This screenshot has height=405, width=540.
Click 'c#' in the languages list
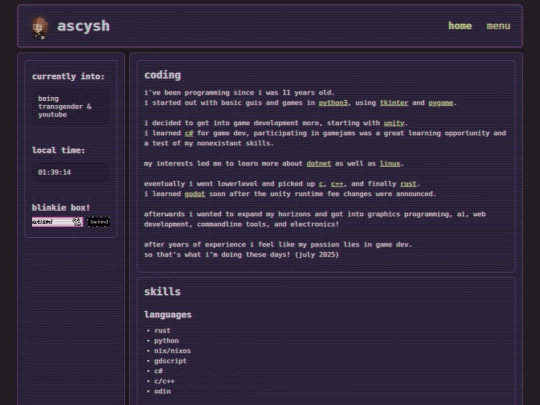[158, 371]
